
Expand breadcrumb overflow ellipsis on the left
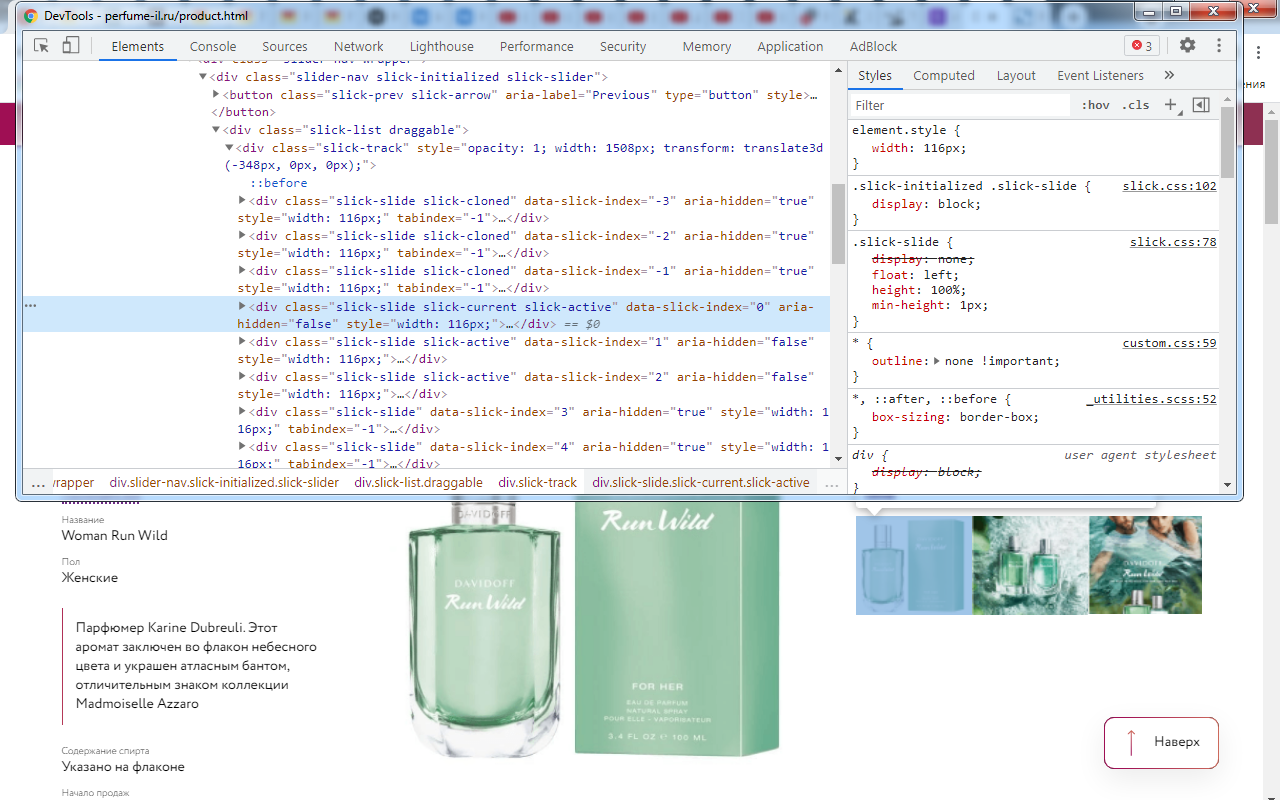(x=38, y=483)
